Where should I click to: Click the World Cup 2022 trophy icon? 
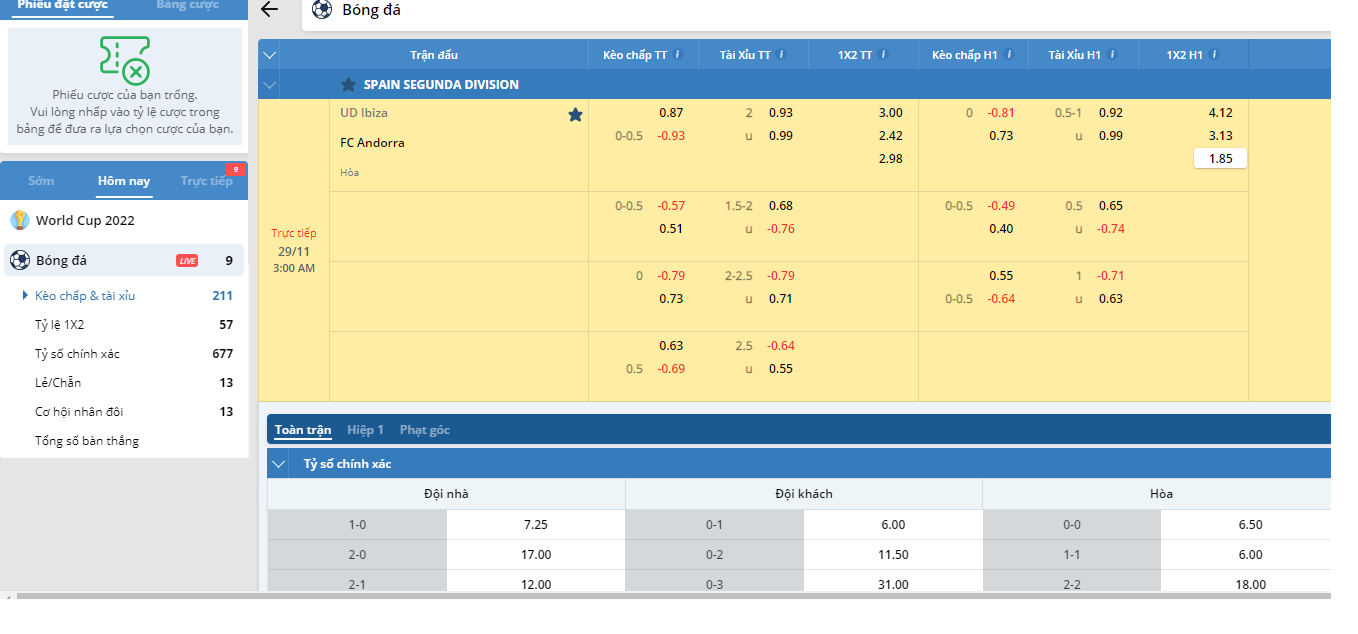20,220
